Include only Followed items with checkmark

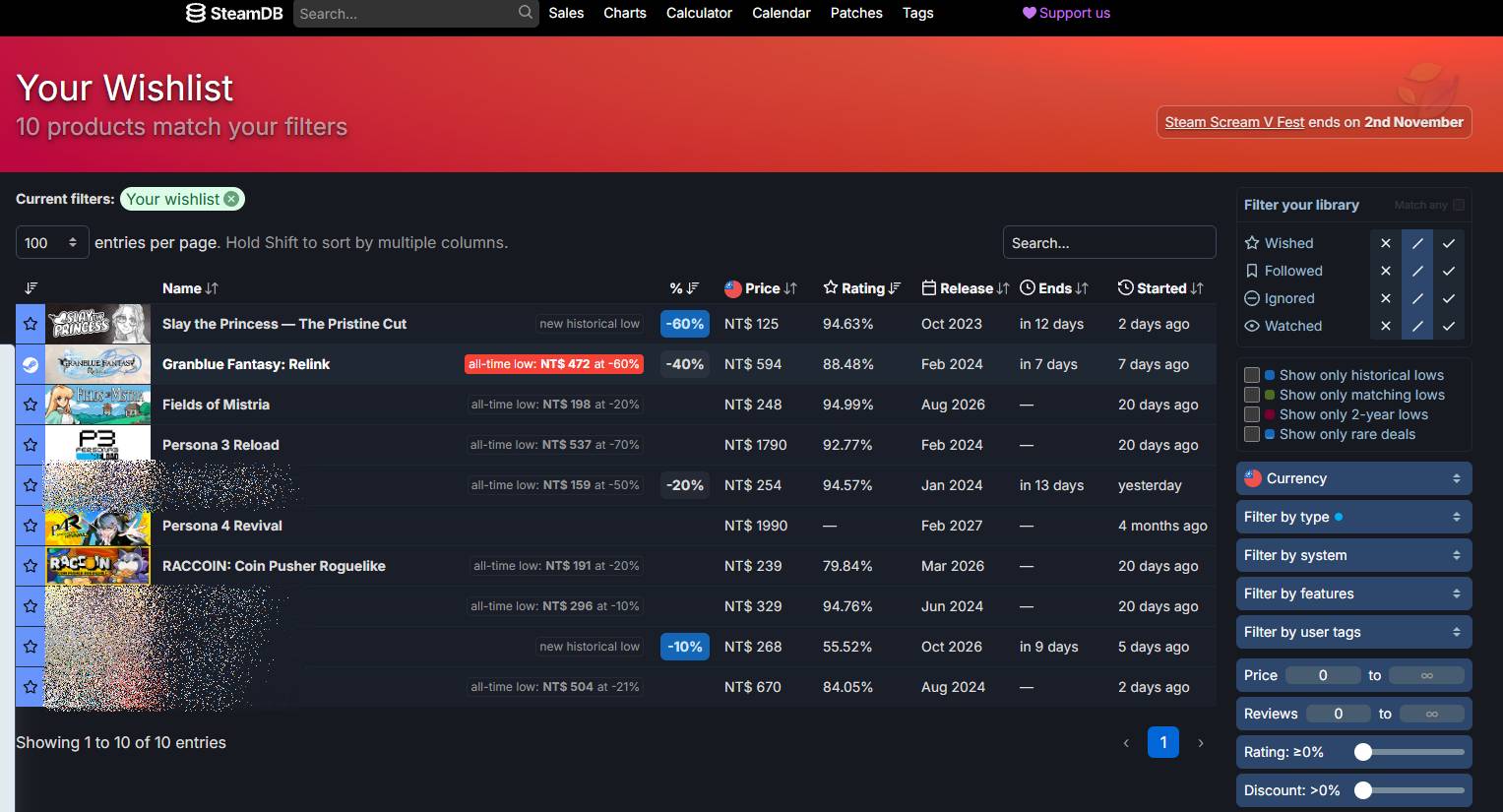click(1449, 271)
